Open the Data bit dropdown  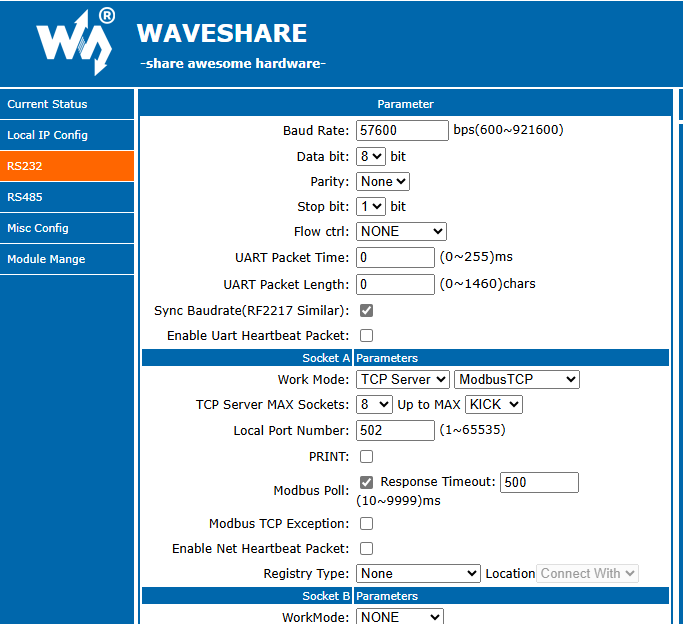click(370, 157)
